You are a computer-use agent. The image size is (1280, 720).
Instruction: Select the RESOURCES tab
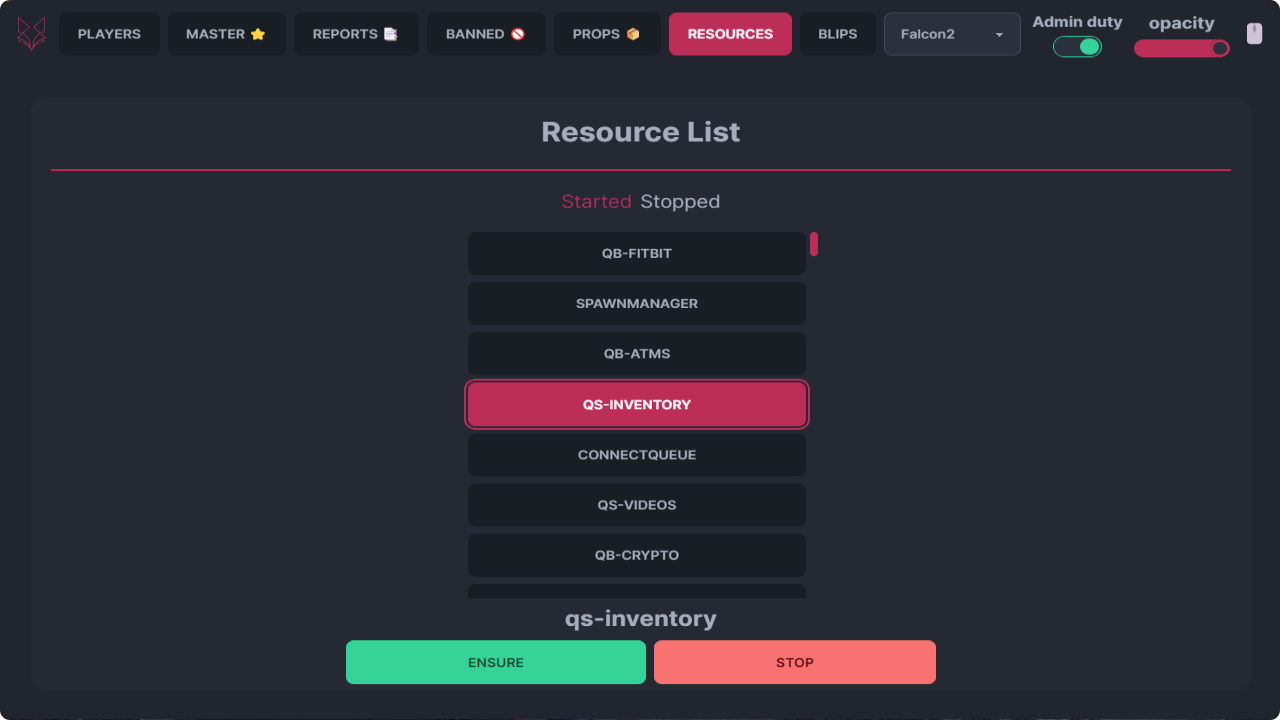coord(730,34)
